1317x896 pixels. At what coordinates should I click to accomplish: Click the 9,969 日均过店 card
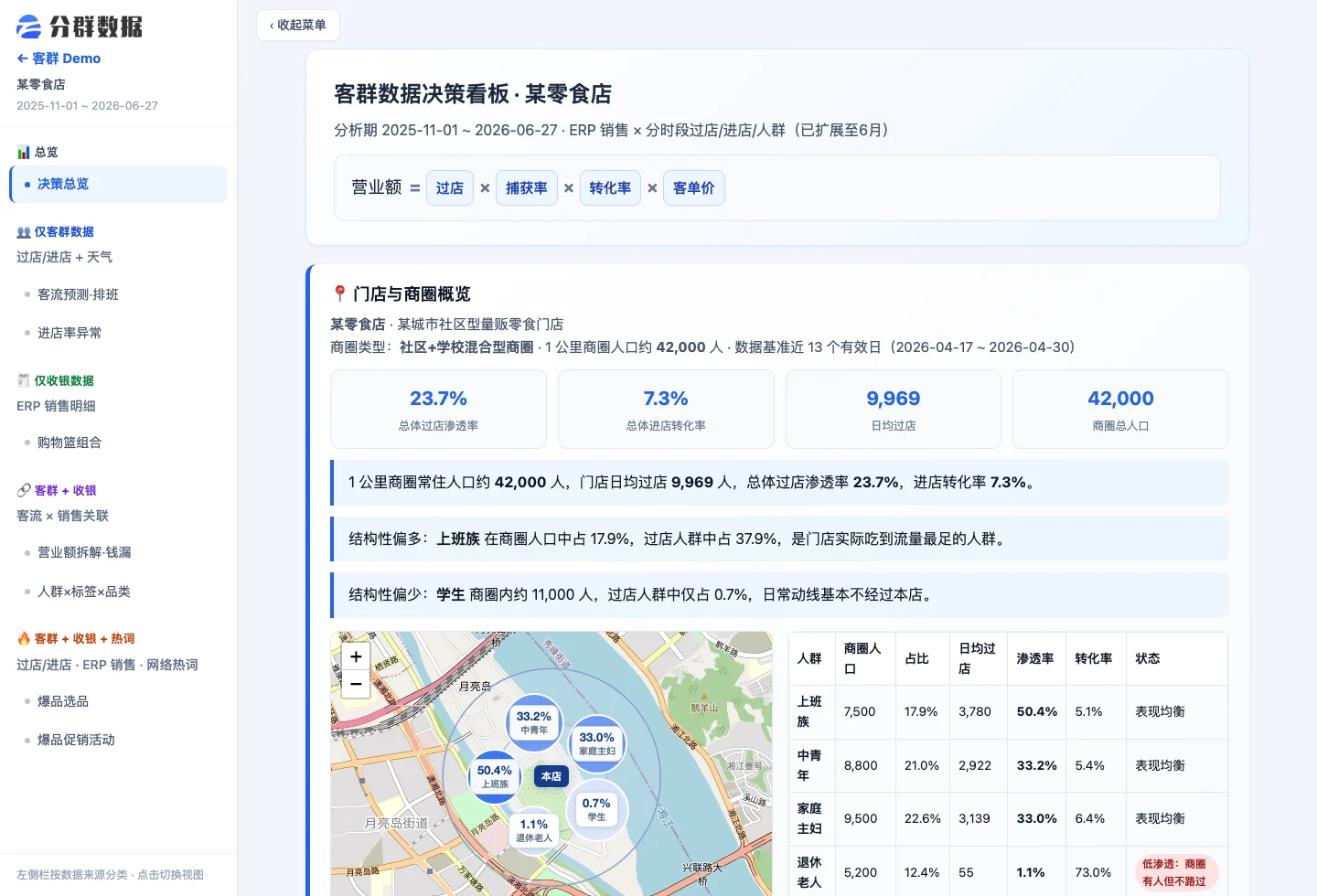894,410
